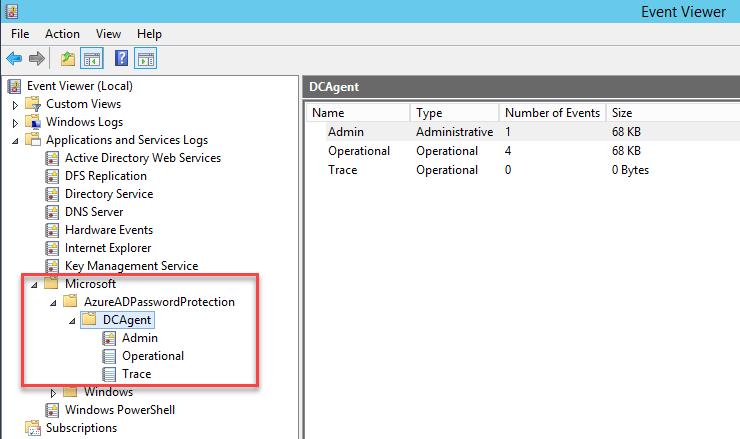Expand the Custom Views node

[15, 105]
